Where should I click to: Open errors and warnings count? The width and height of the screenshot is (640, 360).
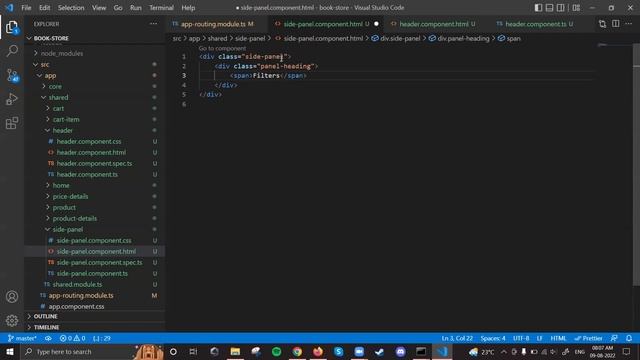72,338
